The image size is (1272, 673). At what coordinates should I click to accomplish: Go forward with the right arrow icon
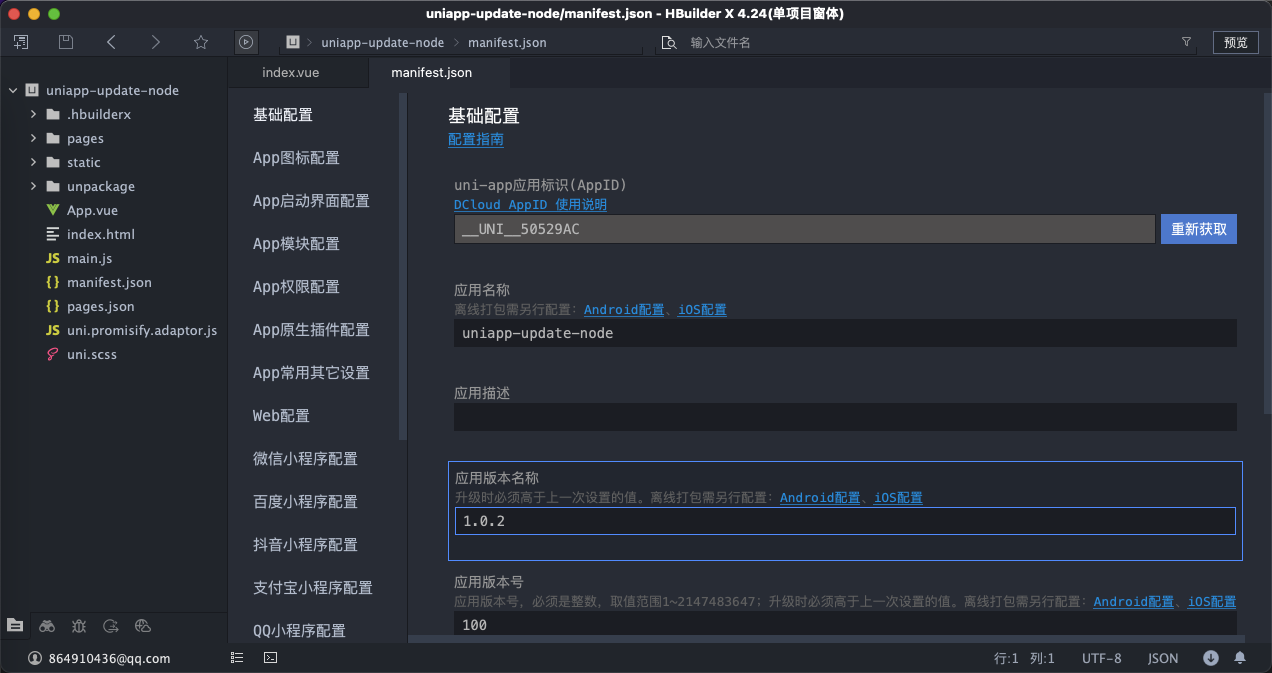tap(155, 42)
